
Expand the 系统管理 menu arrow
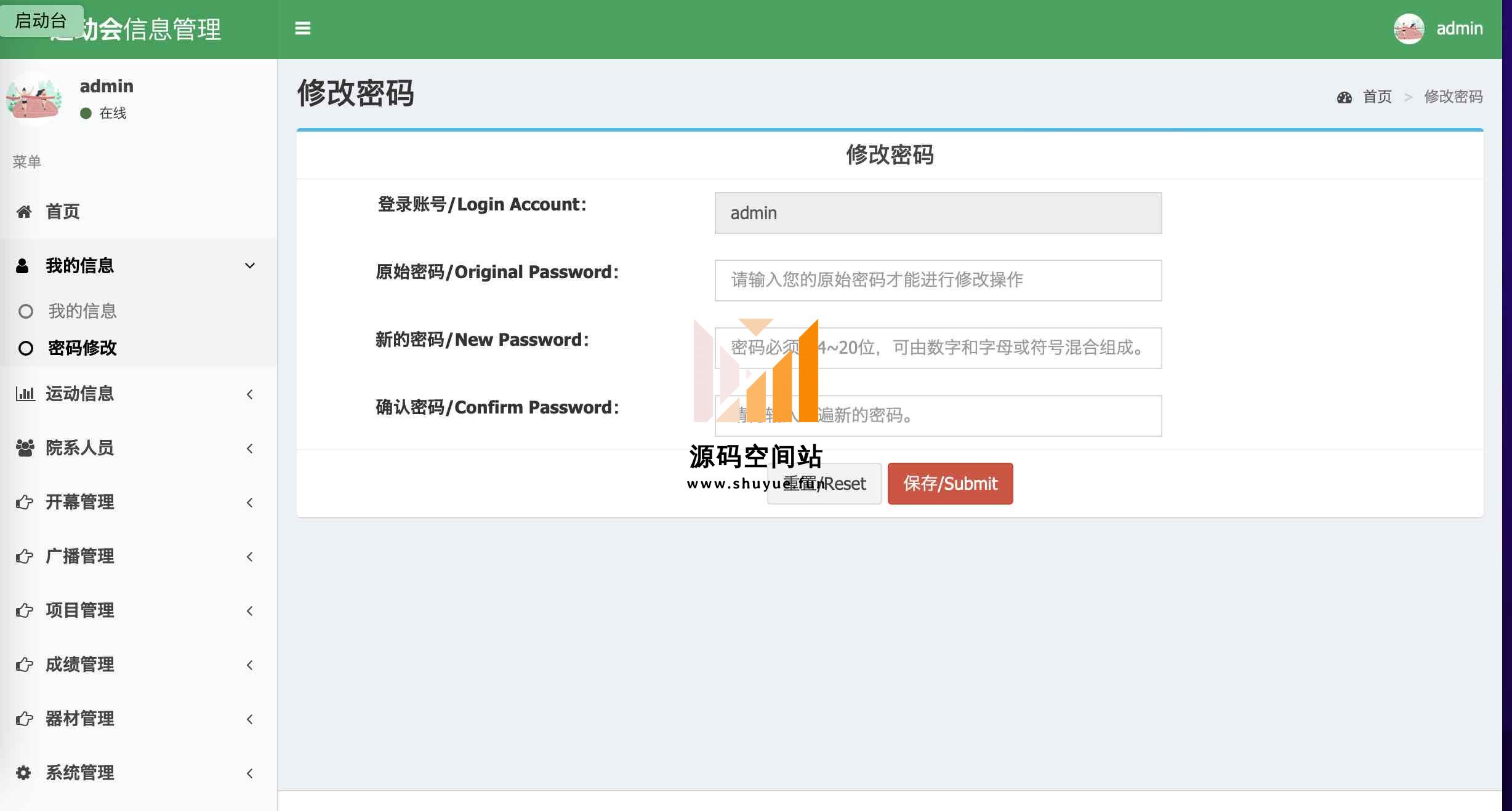[x=249, y=773]
